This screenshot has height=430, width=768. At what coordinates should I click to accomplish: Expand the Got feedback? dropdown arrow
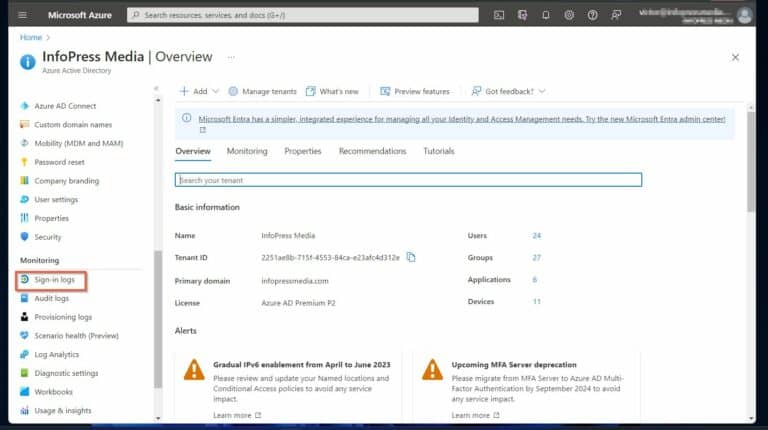(542, 91)
